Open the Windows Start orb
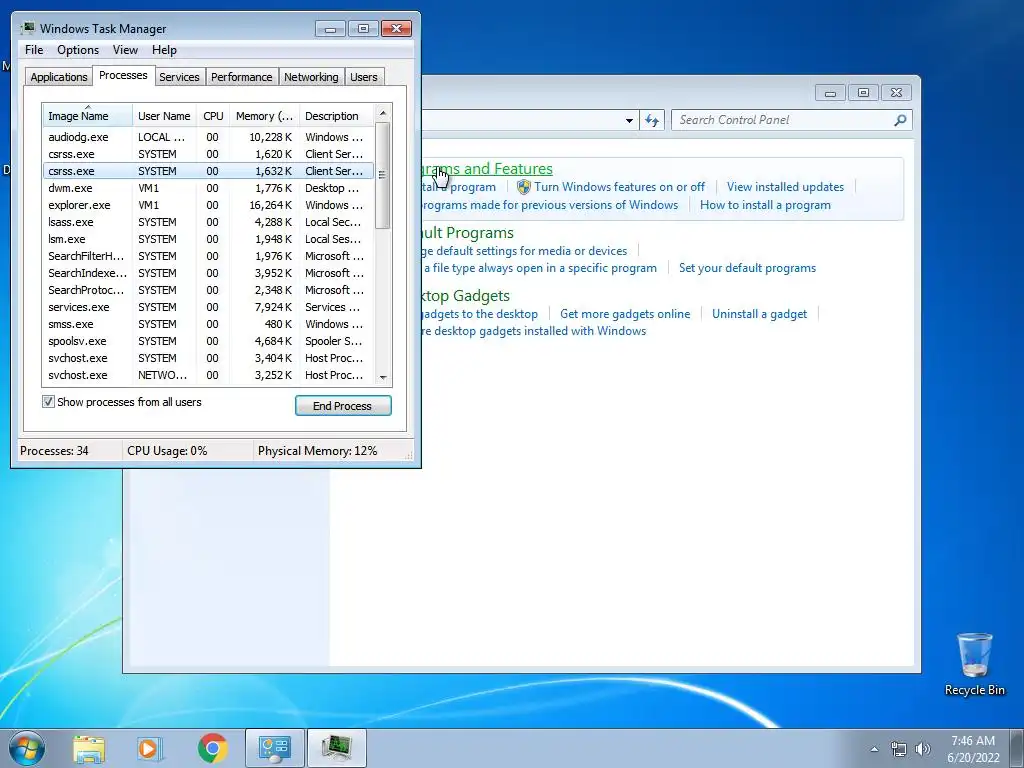 26,748
